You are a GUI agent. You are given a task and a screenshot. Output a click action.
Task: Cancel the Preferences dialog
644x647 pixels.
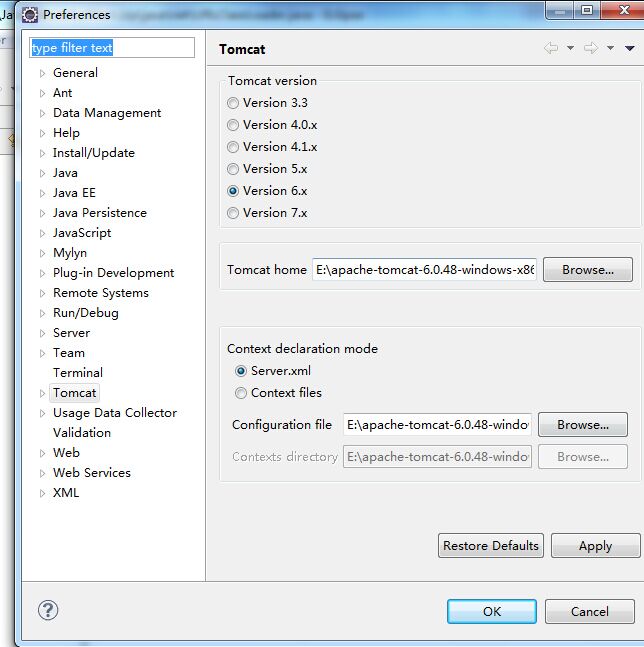pos(590,612)
